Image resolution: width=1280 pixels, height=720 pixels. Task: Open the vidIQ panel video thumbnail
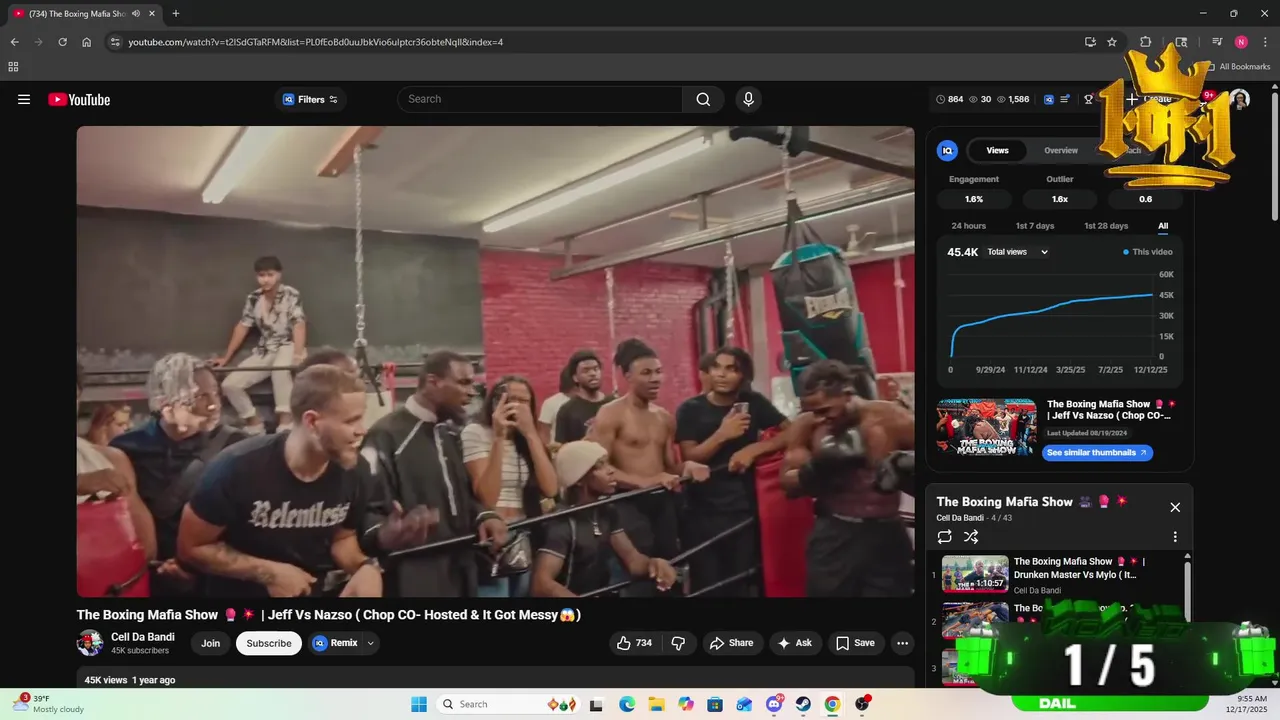coord(986,427)
